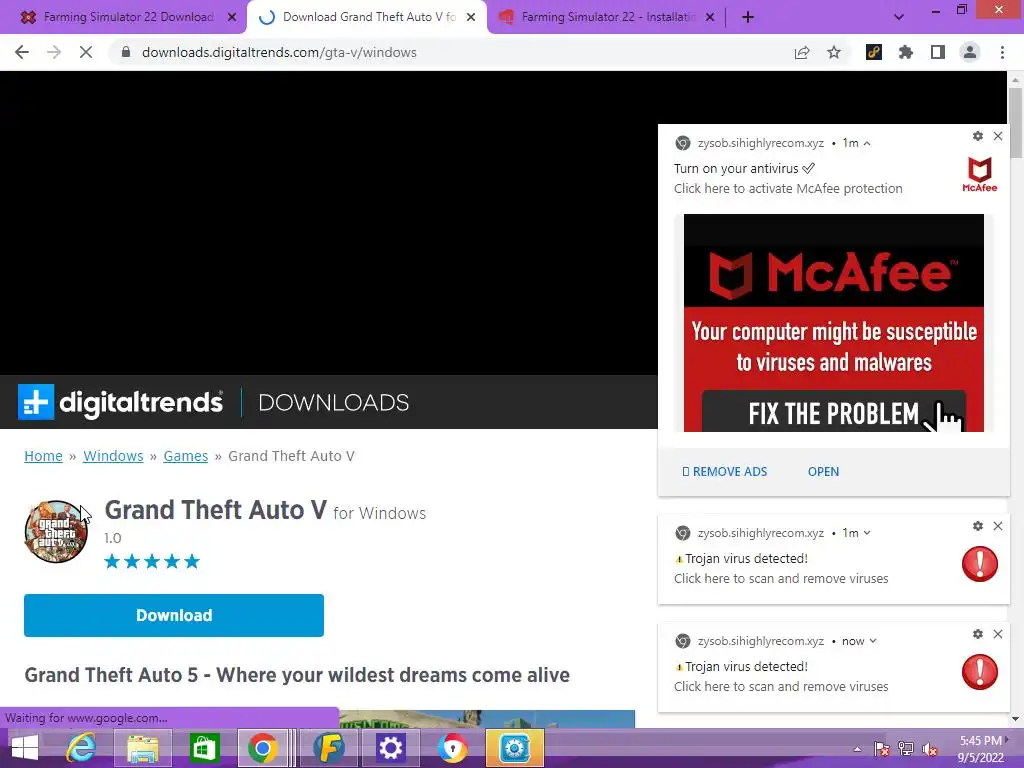This screenshot has width=1024, height=768.
Task: Click OPEN in McAfee notification
Action: tap(824, 472)
